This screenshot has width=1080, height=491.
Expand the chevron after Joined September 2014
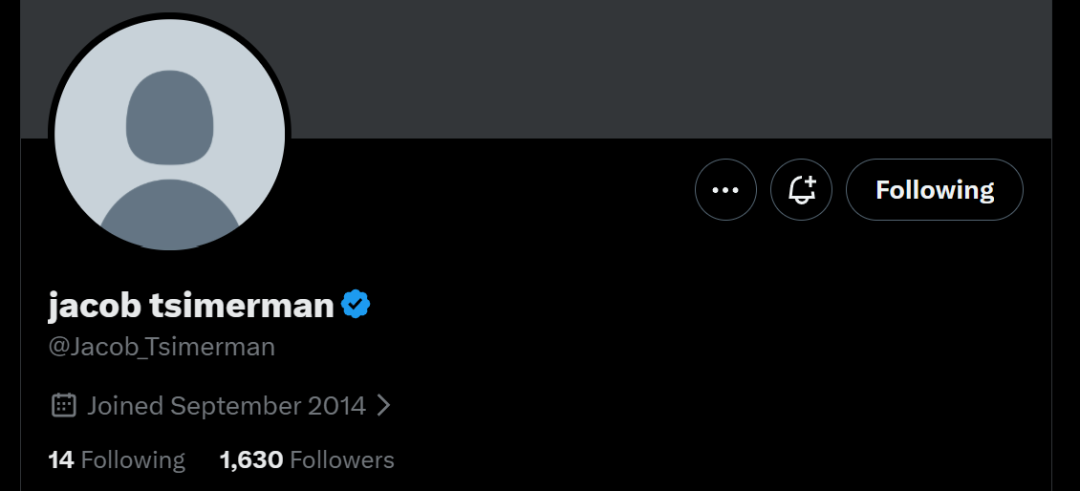(384, 406)
